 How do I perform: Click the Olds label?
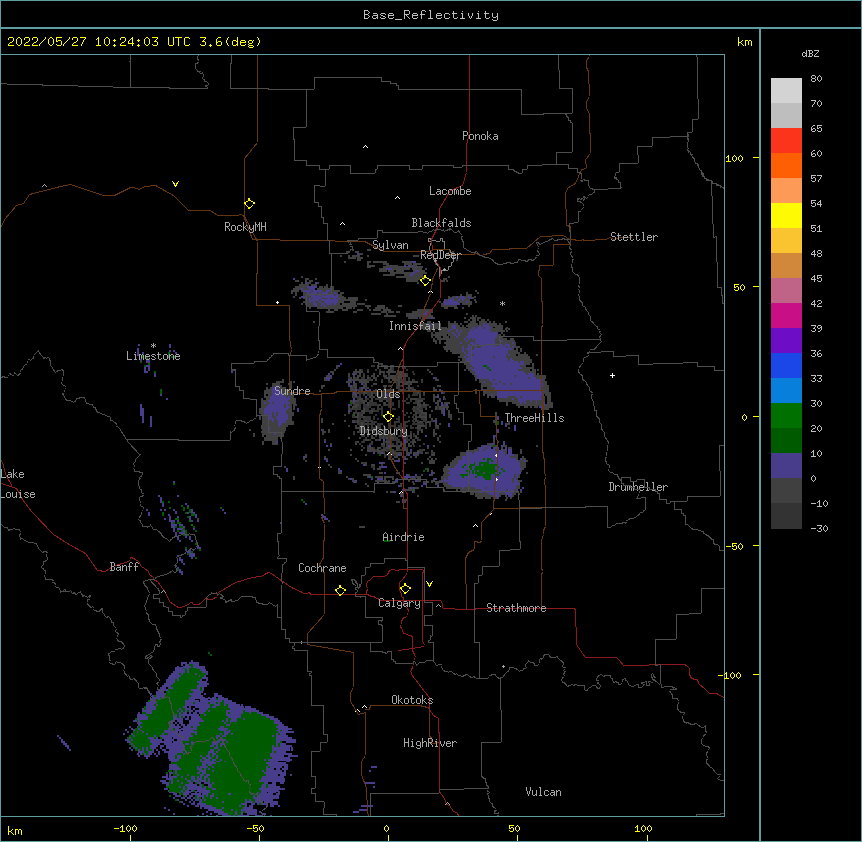click(x=388, y=394)
